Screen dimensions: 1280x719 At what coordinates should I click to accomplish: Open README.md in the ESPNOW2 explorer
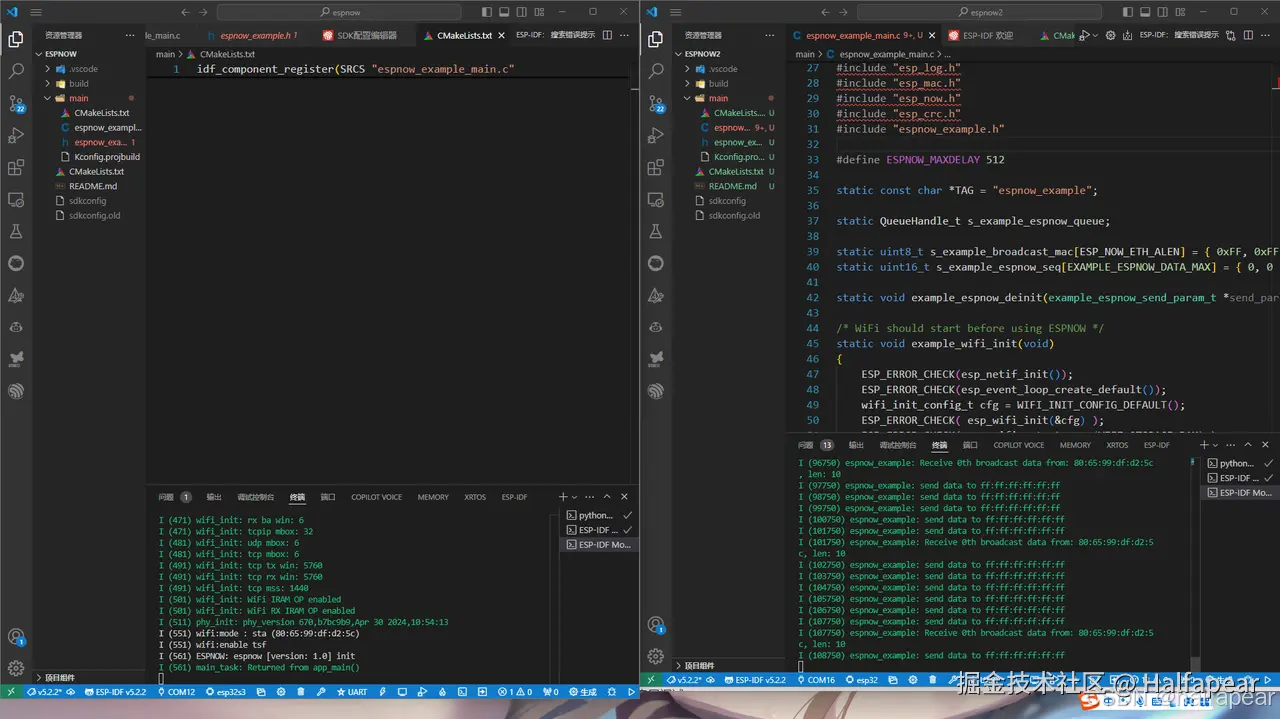[732, 186]
